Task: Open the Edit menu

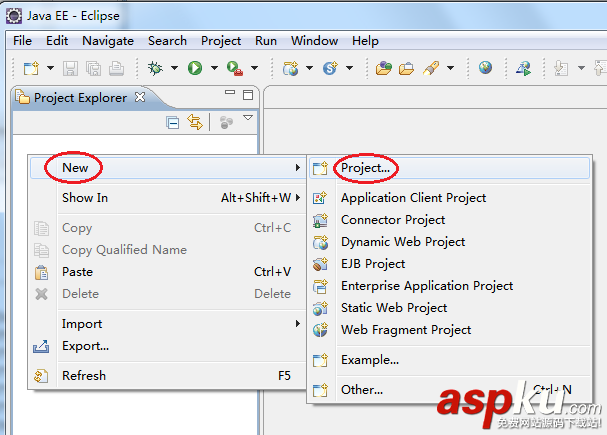Action: click(57, 41)
